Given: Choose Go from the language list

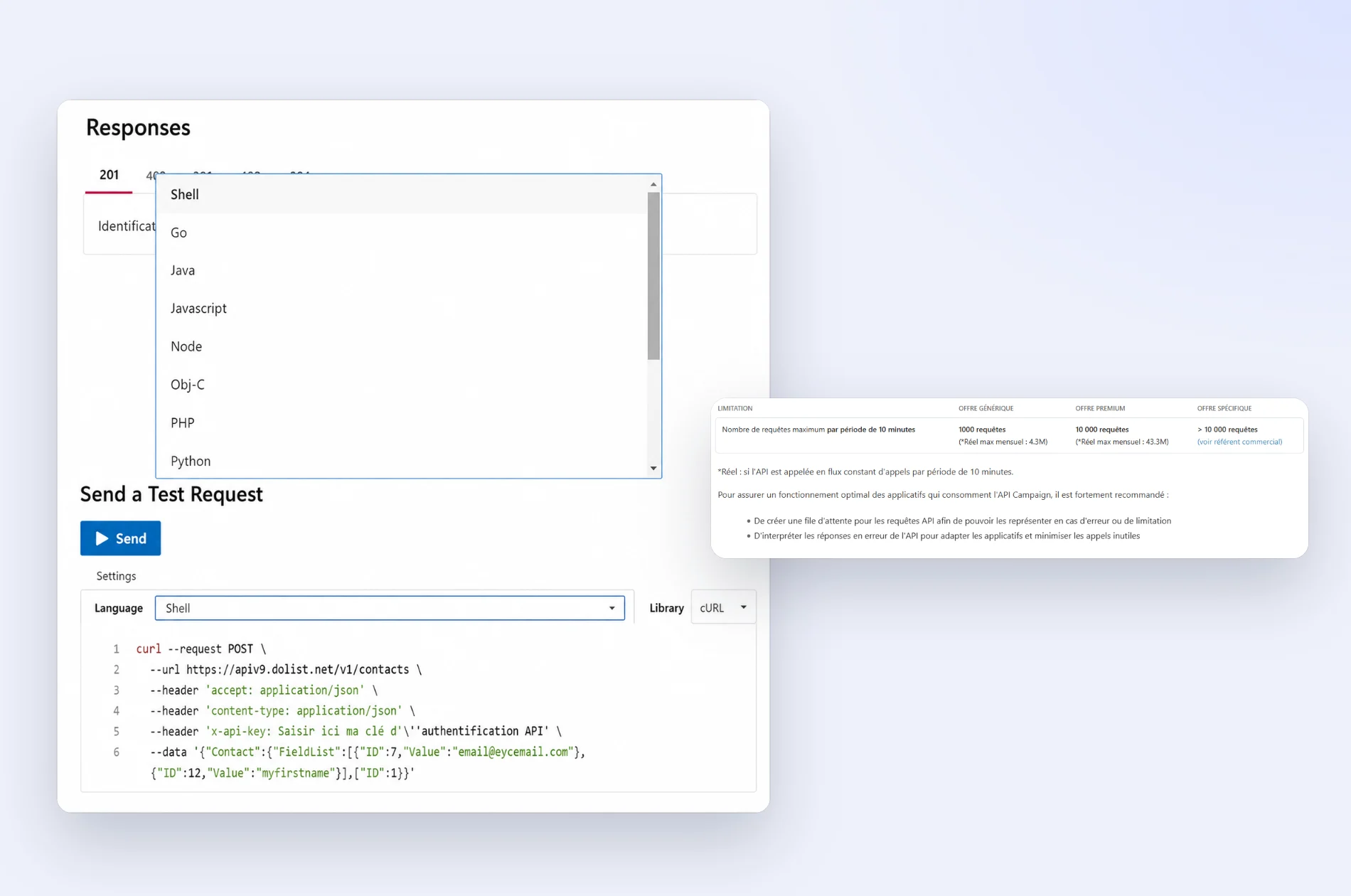Looking at the screenshot, I should click(402, 233).
